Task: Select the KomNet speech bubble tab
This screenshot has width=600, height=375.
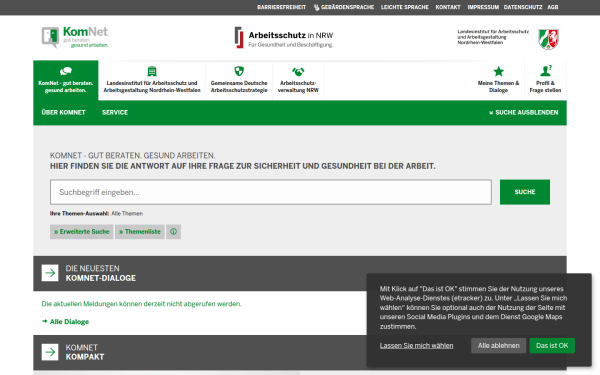Action: click(66, 80)
